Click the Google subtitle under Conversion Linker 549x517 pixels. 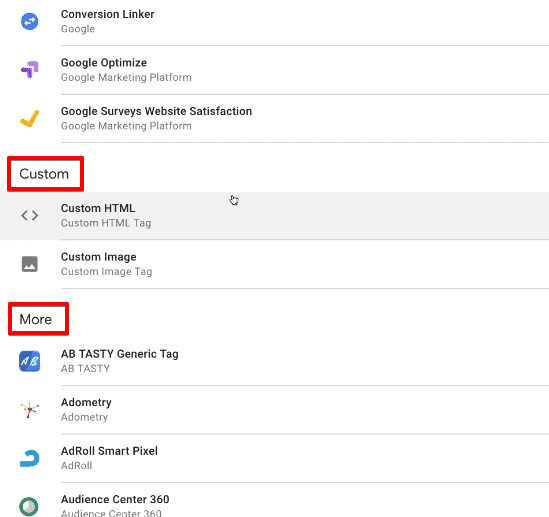tap(78, 29)
